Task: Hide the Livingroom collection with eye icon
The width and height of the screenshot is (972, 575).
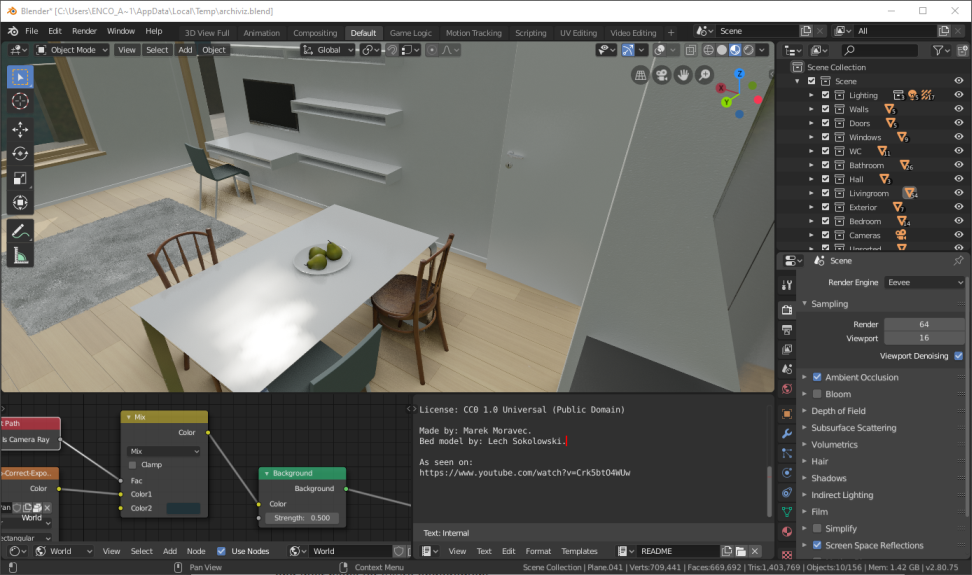Action: 959,193
